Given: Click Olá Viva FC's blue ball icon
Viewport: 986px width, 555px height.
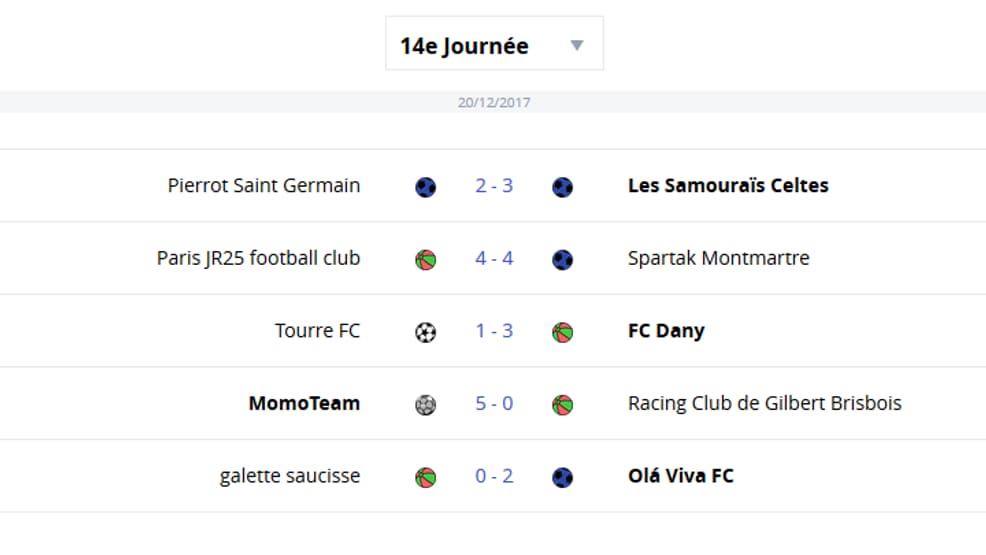Looking at the screenshot, I should 562,477.
